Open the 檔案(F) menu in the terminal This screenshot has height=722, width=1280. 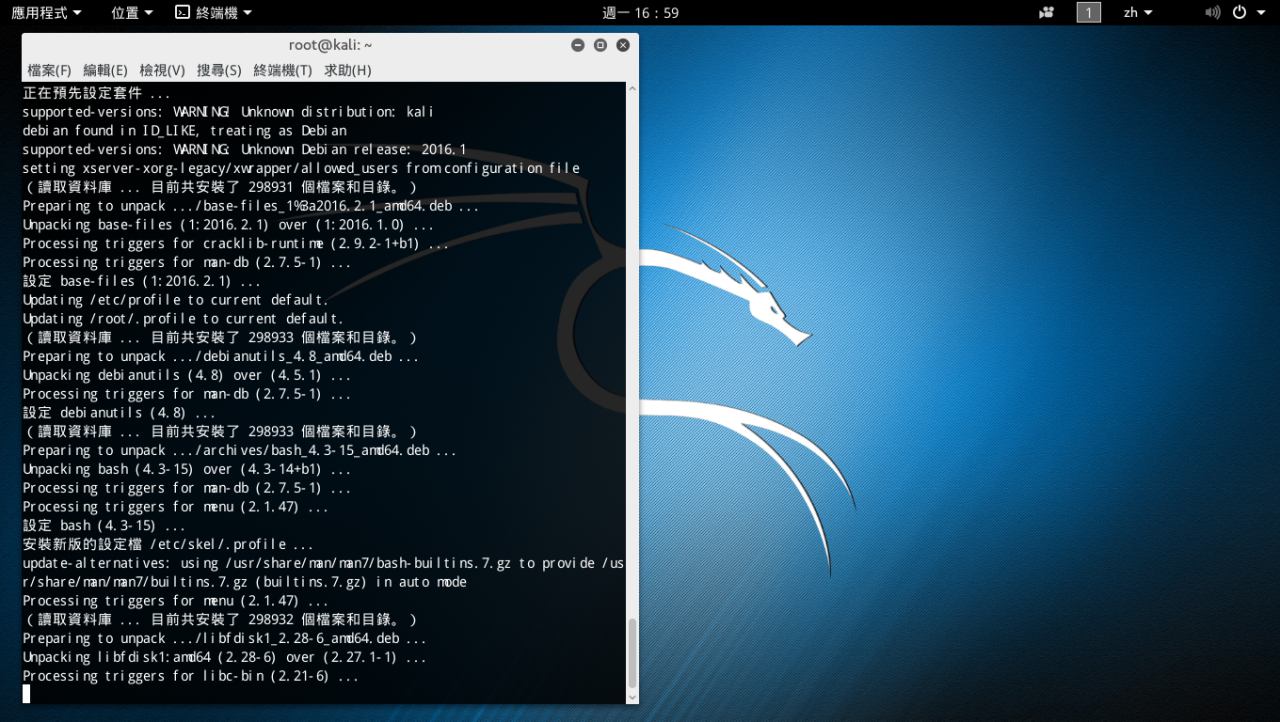tap(50, 70)
